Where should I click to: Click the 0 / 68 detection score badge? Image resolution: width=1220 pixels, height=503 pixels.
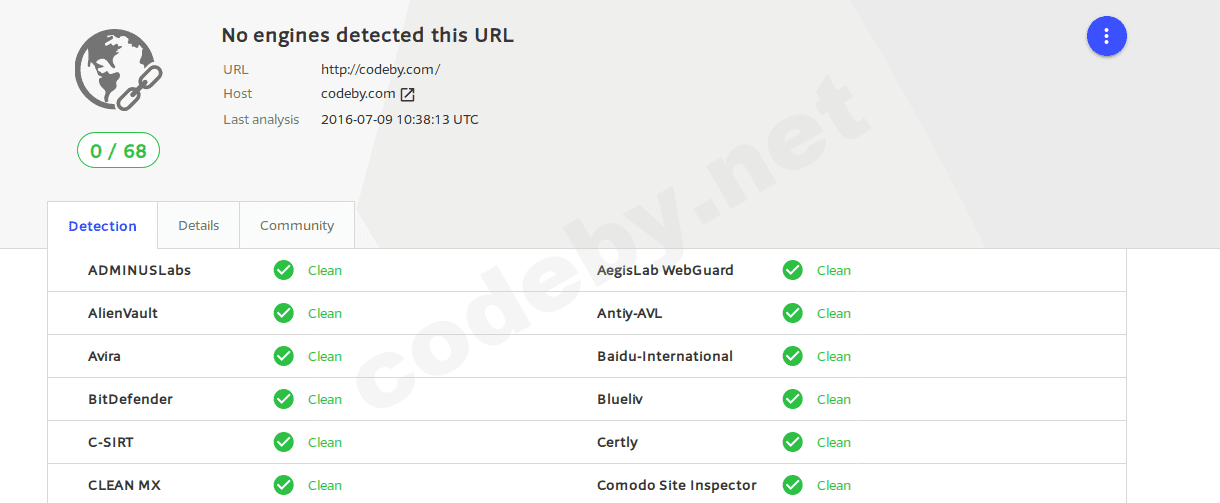point(118,151)
